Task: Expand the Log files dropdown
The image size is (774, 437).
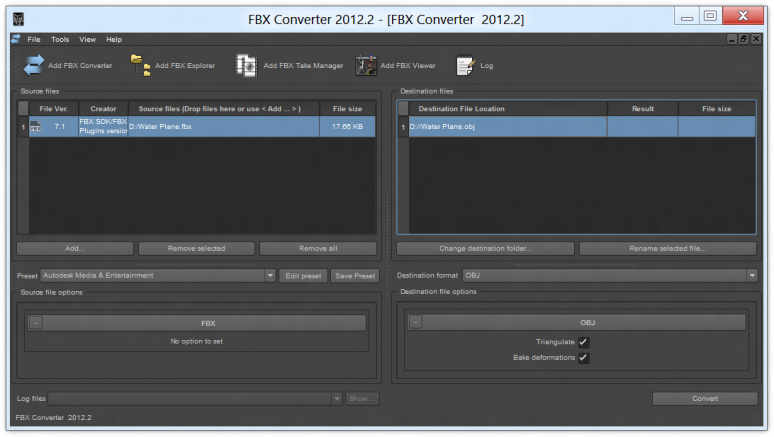Action: pos(337,398)
